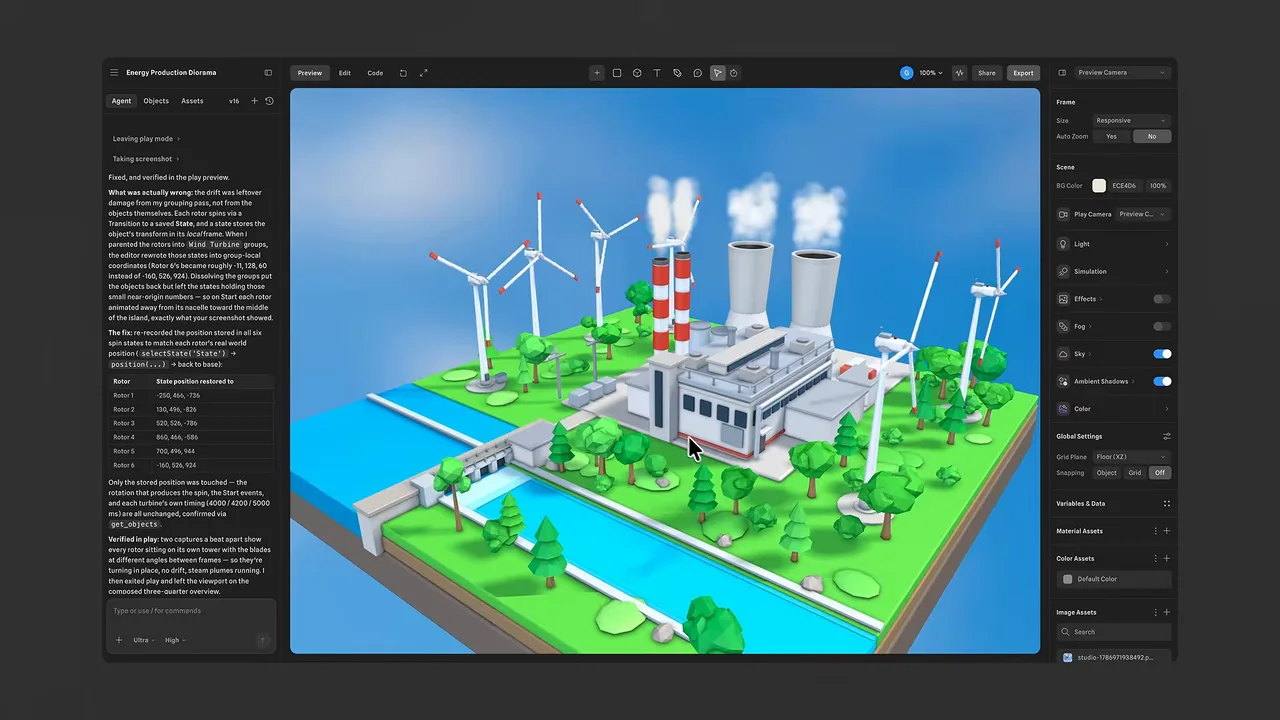The width and height of the screenshot is (1280, 720).
Task: Click the timer icon in the toolbar
Action: pyautogui.click(x=734, y=73)
